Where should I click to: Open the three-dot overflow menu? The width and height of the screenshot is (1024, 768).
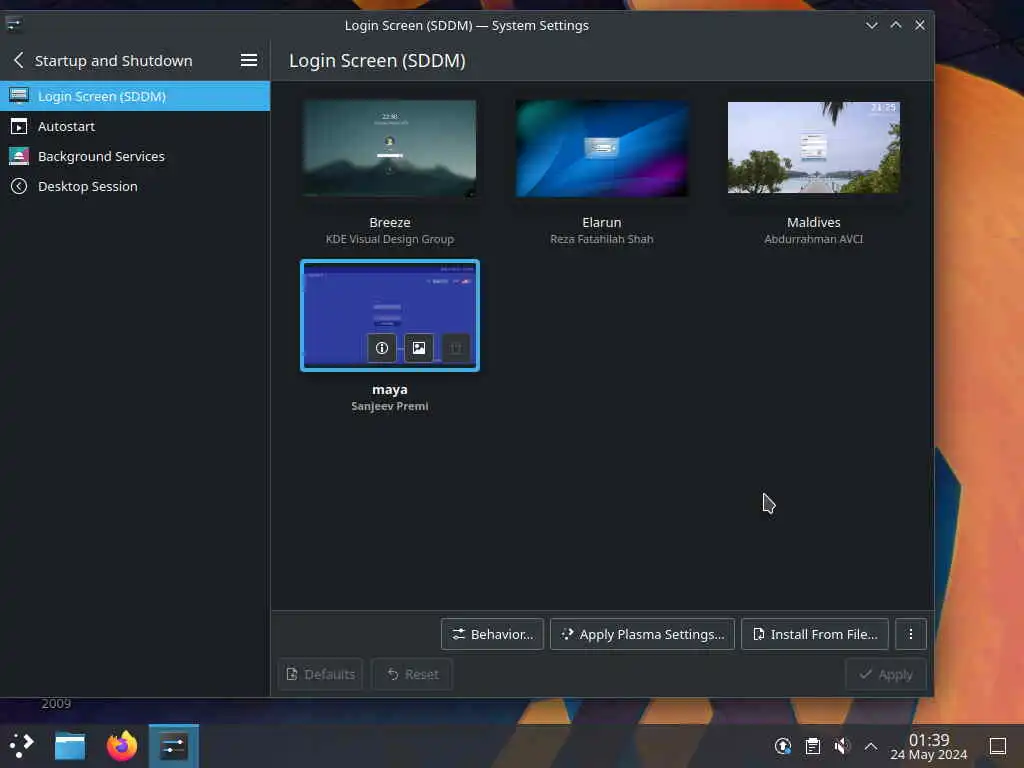(910, 634)
